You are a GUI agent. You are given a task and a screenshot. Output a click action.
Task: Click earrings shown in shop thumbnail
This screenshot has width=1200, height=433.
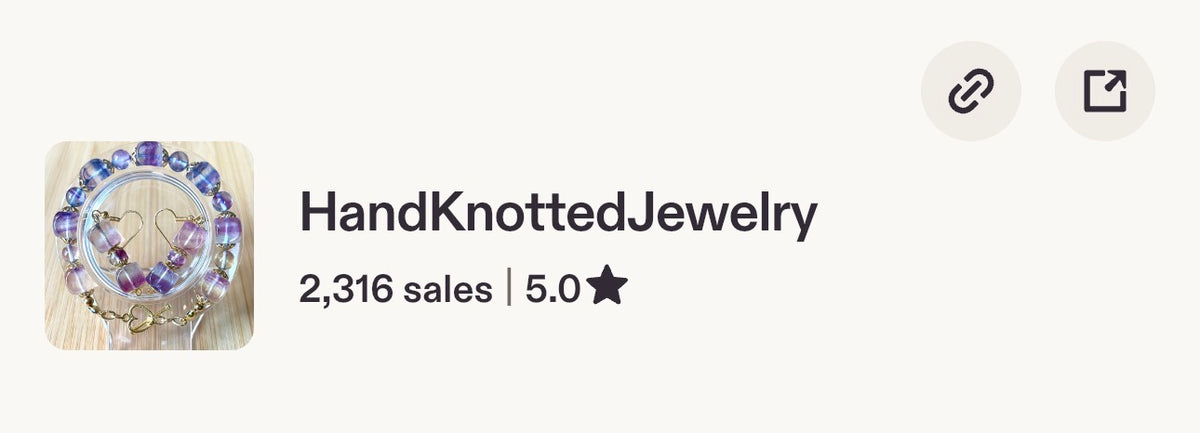(x=149, y=245)
